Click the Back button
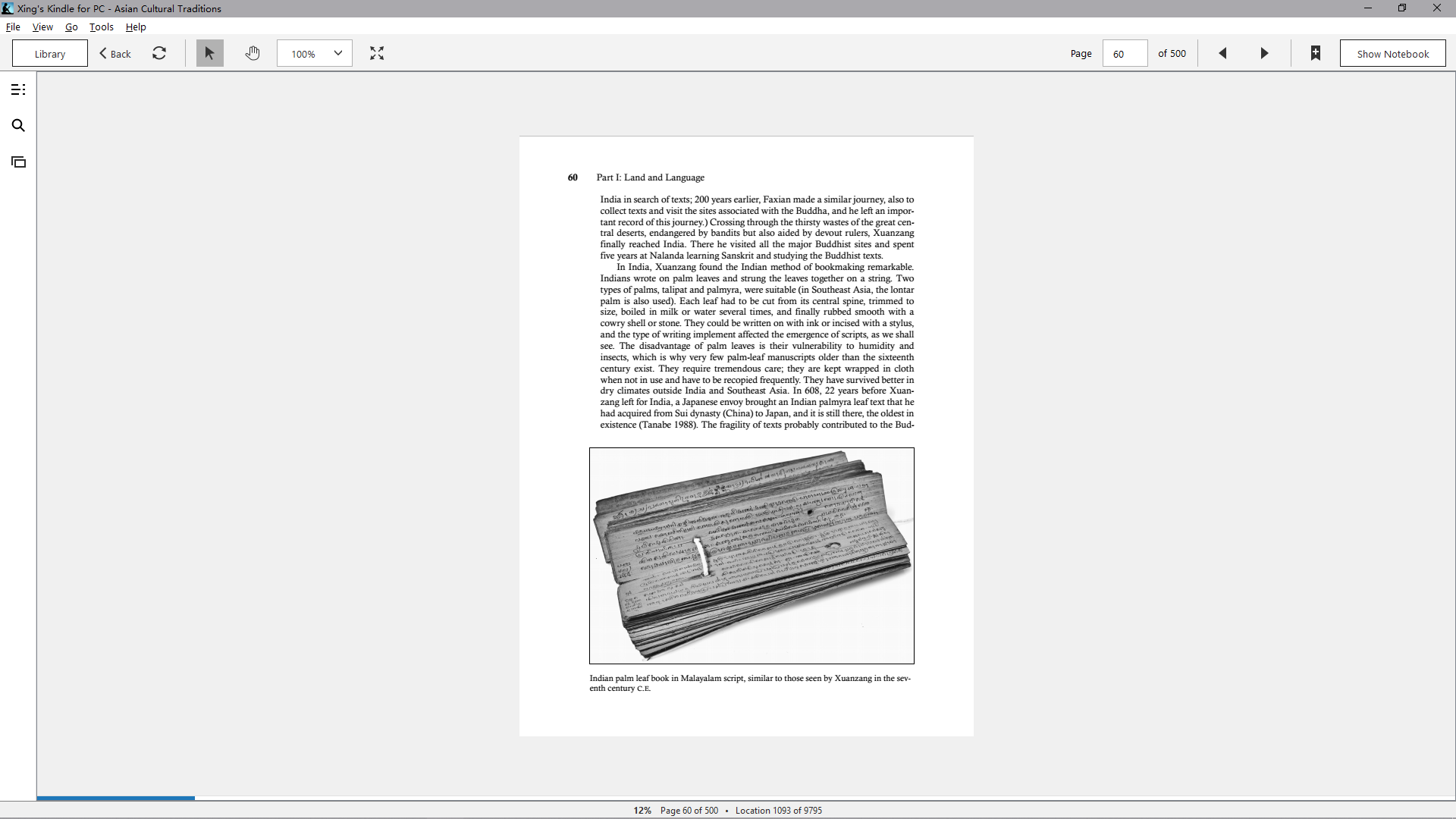 coord(115,53)
